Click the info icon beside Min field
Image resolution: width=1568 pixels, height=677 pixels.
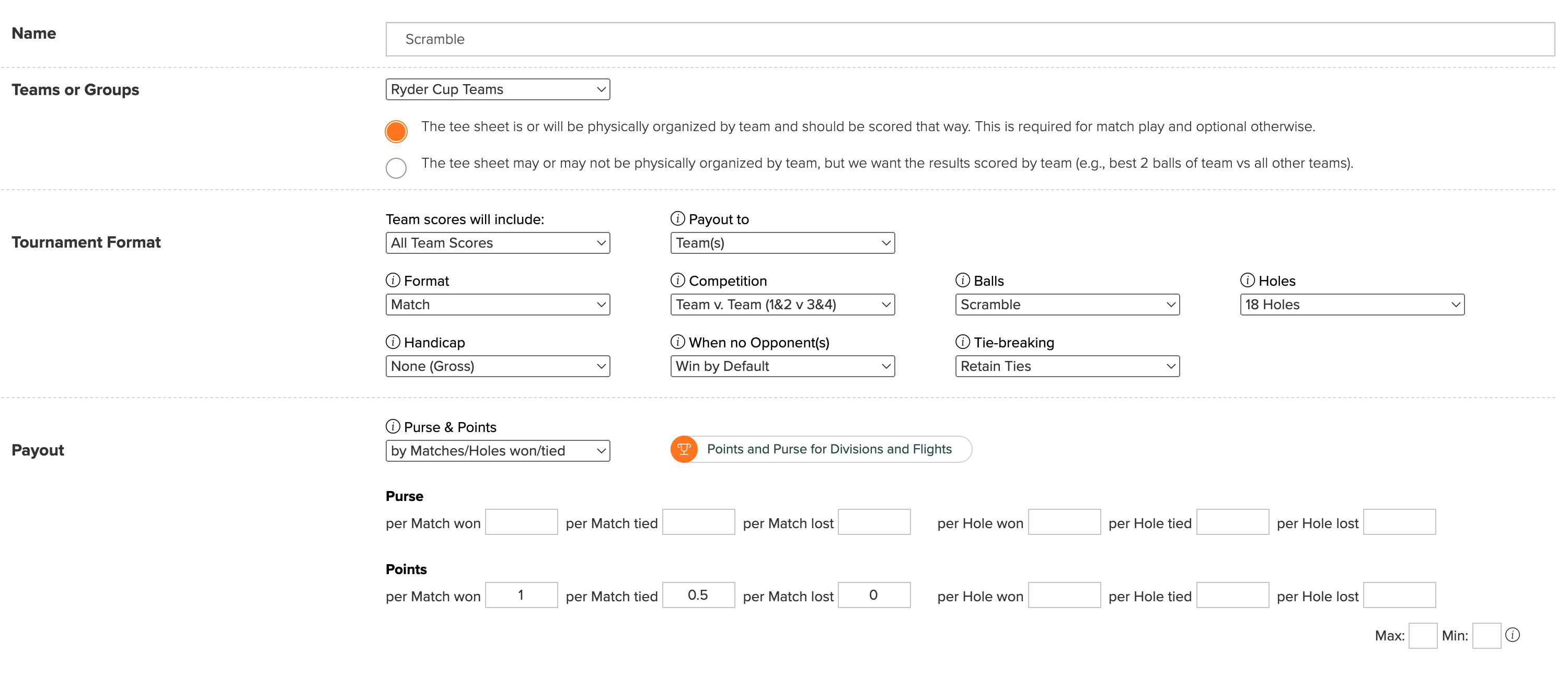1513,635
